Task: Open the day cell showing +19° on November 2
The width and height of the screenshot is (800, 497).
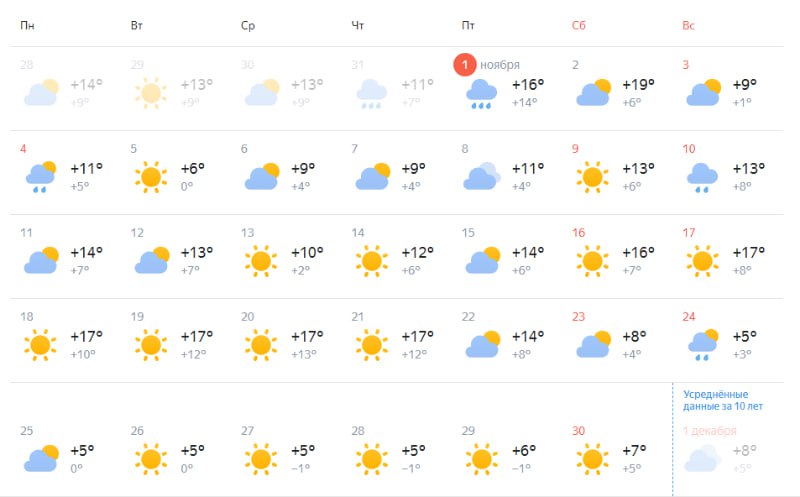Action: [x=617, y=89]
